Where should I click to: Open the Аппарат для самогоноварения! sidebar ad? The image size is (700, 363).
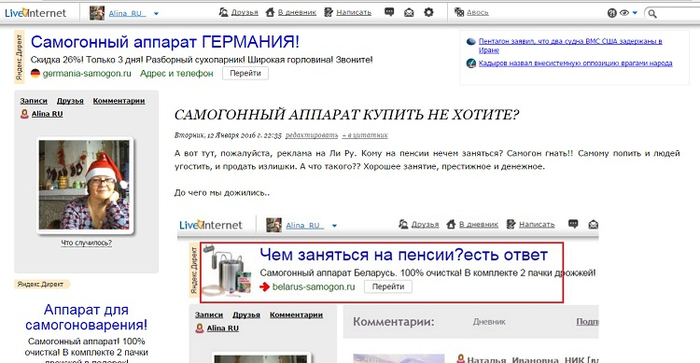click(x=86, y=317)
